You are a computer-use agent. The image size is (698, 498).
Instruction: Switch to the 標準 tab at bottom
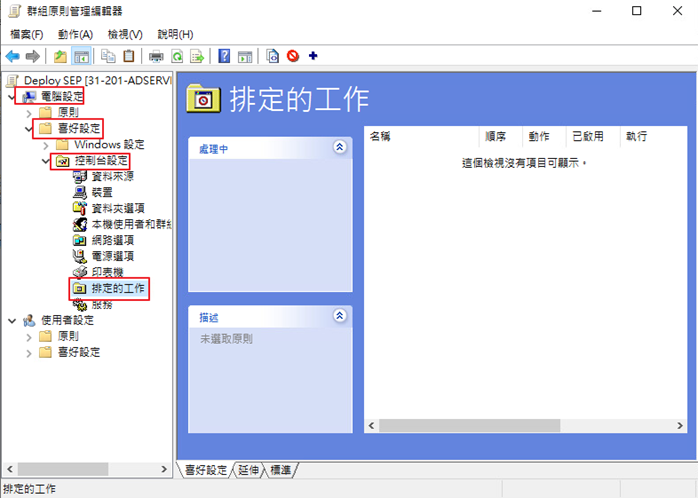click(281, 470)
